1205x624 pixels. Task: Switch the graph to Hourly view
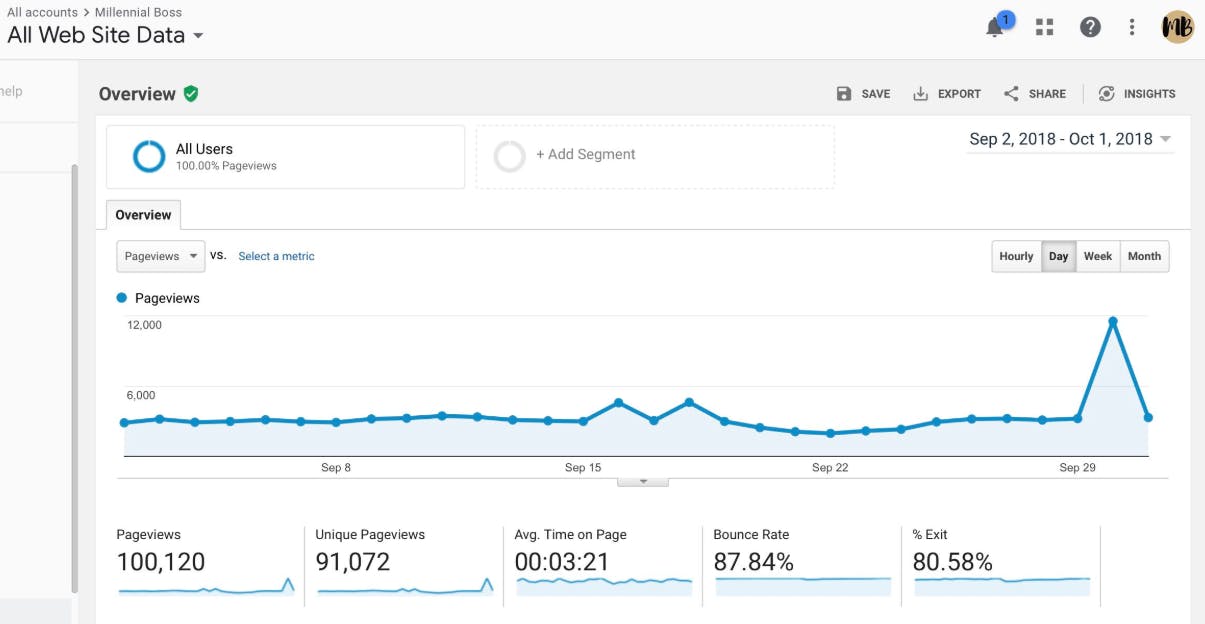[x=1016, y=256]
